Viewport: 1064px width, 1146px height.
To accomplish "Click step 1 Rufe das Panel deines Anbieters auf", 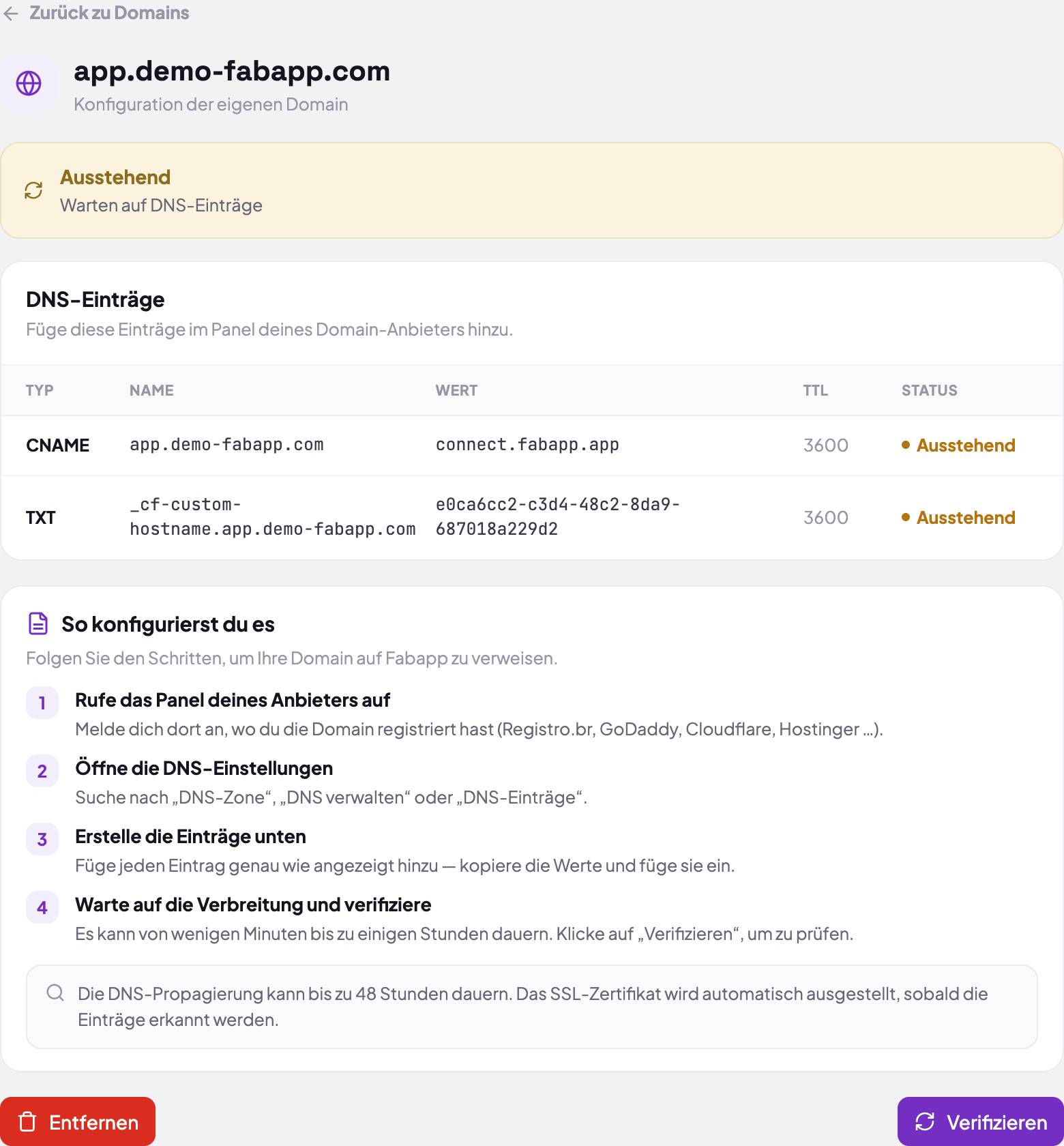I will (233, 700).
